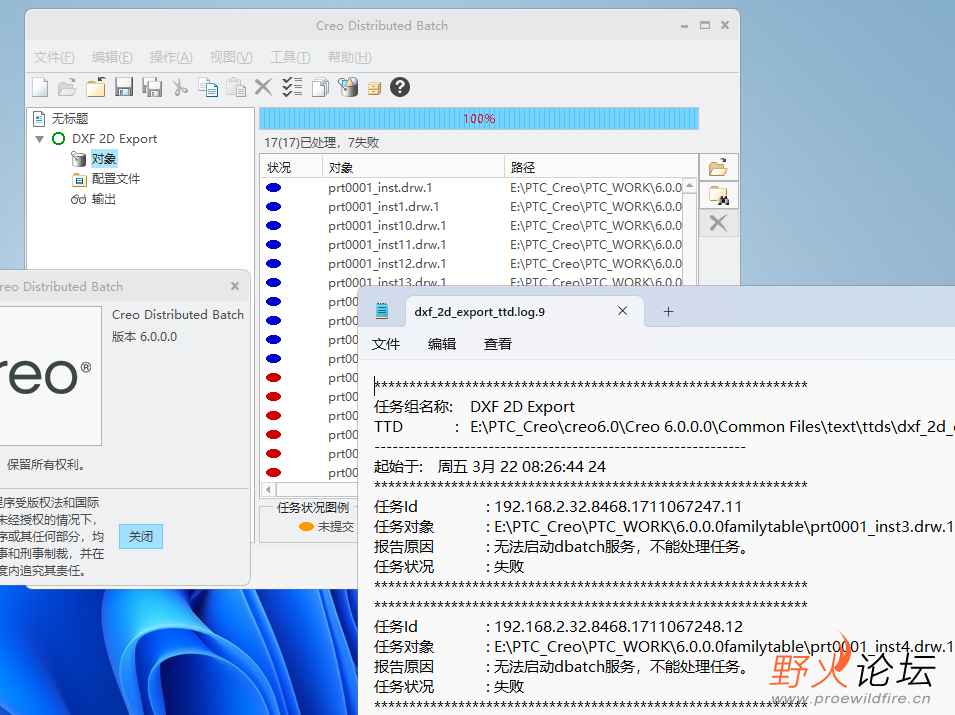
Task: Open the Notepad 查看 menu
Action: coord(498,344)
